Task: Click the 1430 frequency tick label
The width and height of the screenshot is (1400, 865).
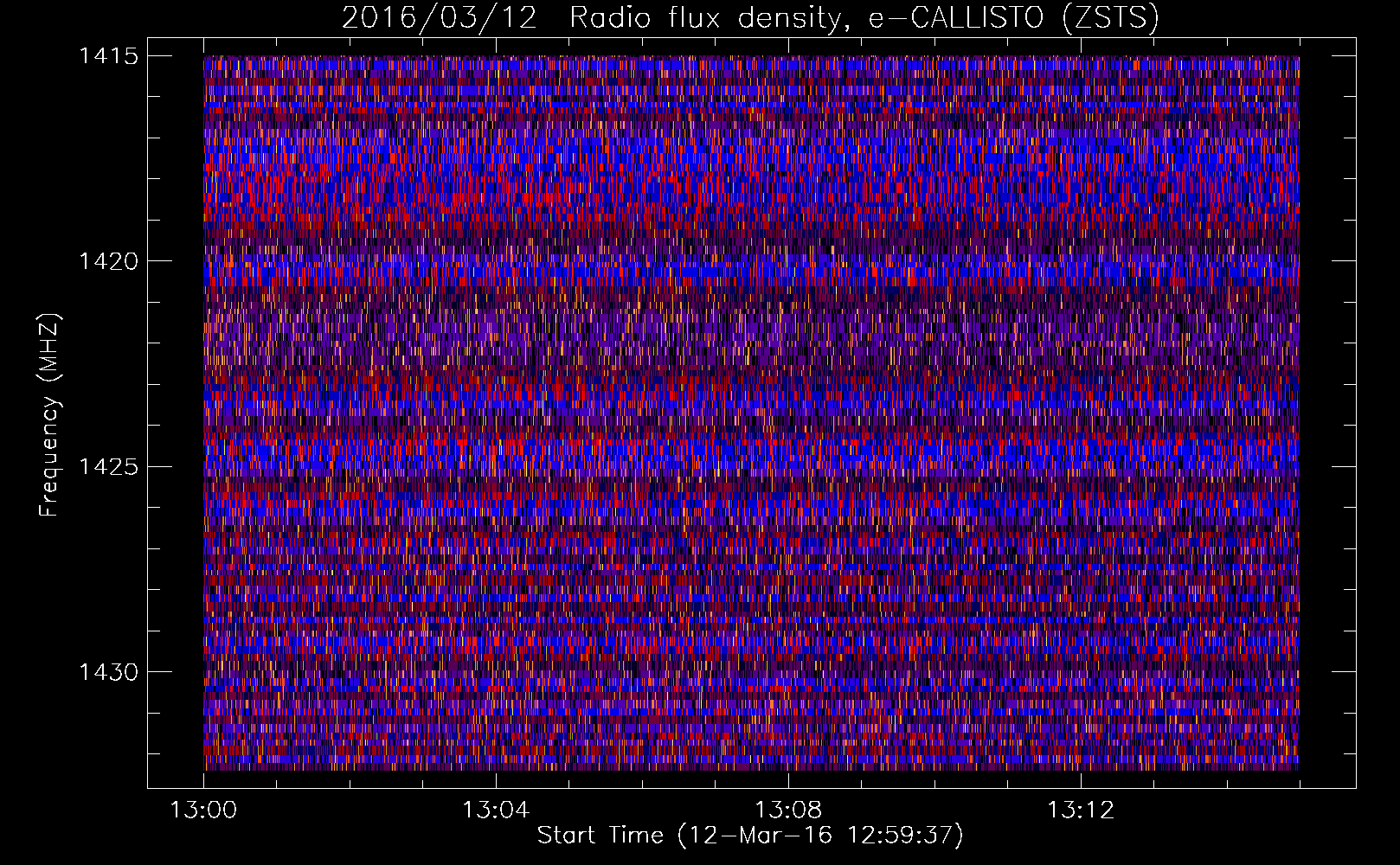Action: (108, 672)
